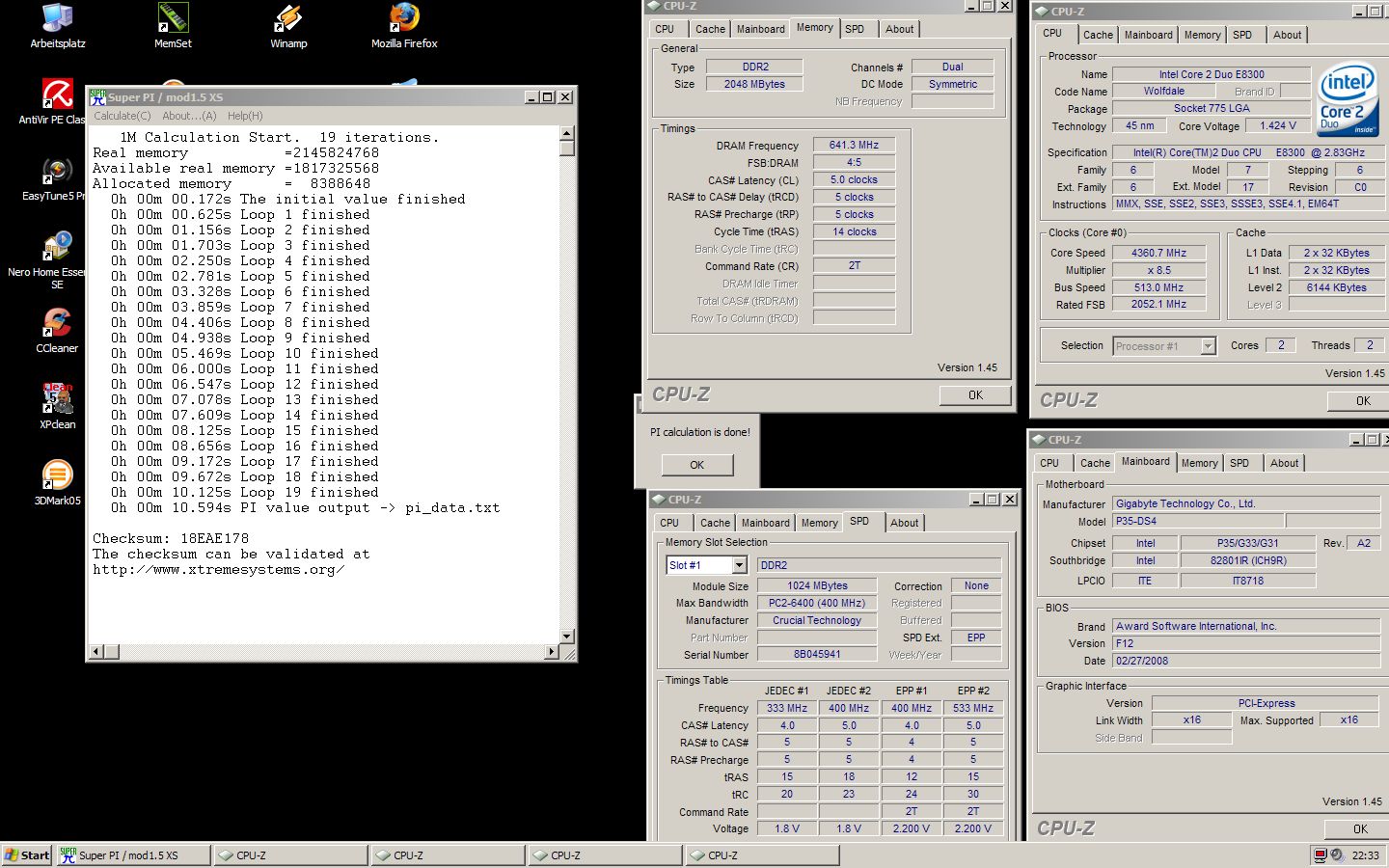Viewport: 1389px width, 868px height.
Task: Click the Super PI vertical scrollbar up arrow
Action: pos(567,133)
